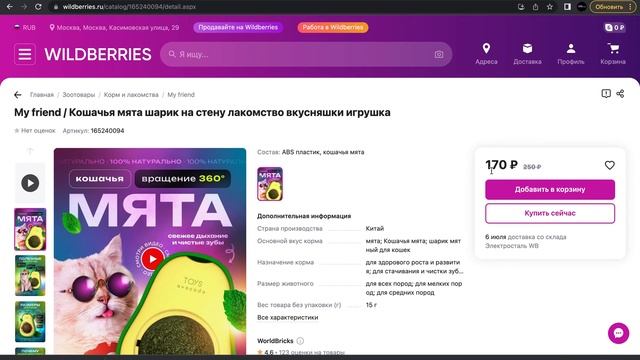Open the Адреса pickup points icon
The width and height of the screenshot is (640, 360).
[x=486, y=54]
